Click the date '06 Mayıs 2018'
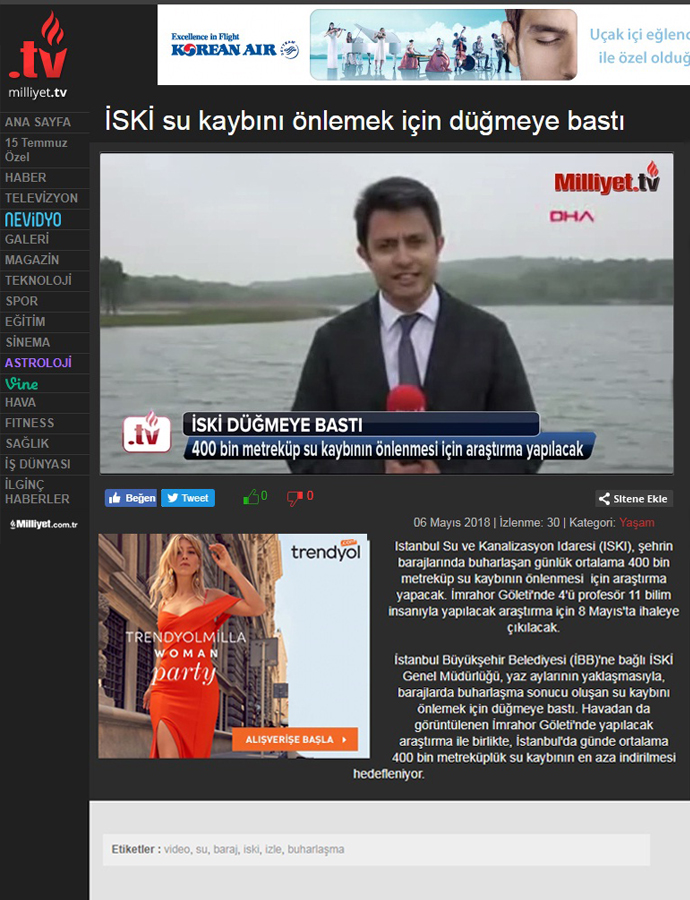The width and height of the screenshot is (690, 900). 452,523
